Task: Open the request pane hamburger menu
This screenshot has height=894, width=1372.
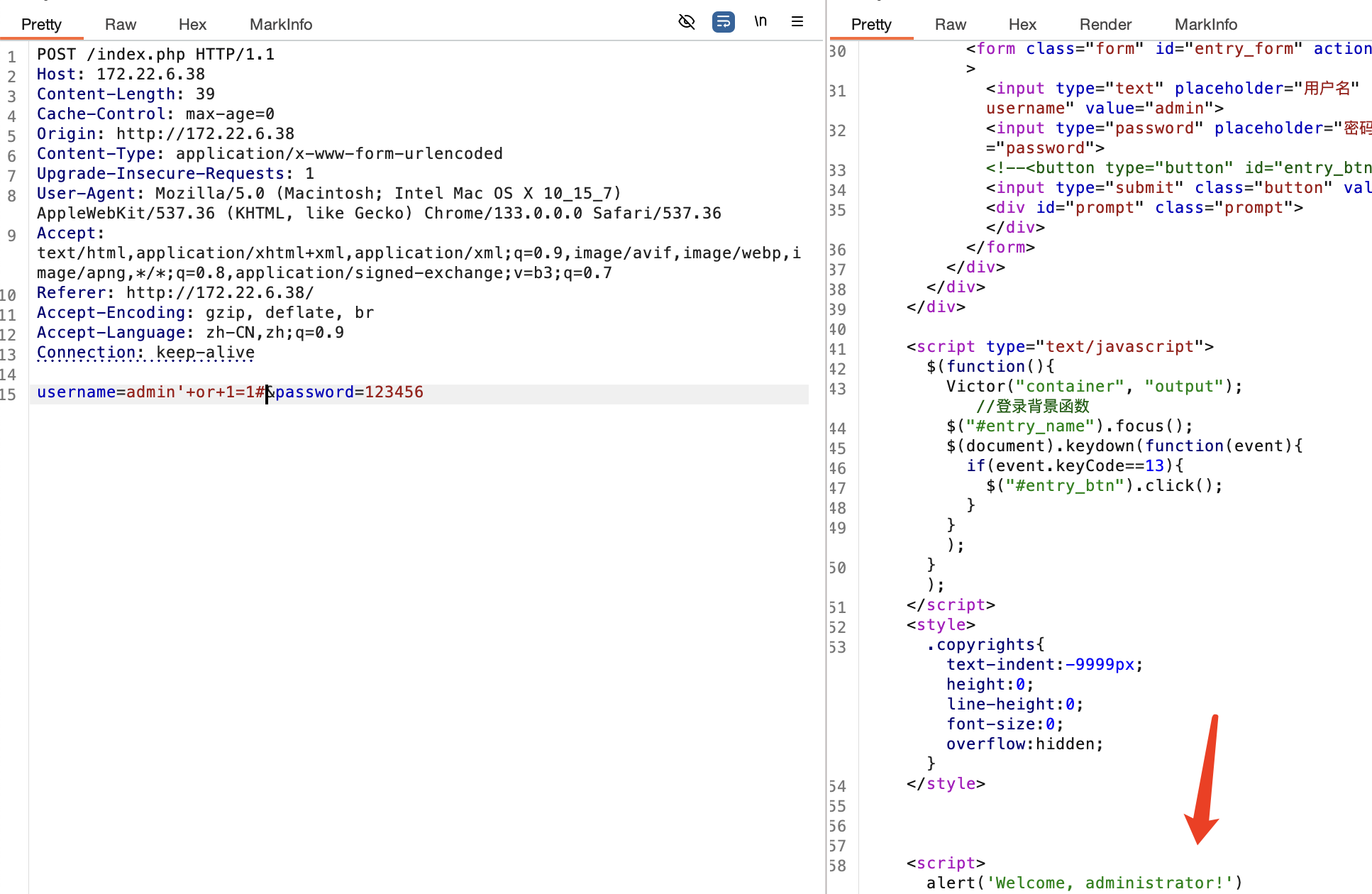Action: click(797, 21)
